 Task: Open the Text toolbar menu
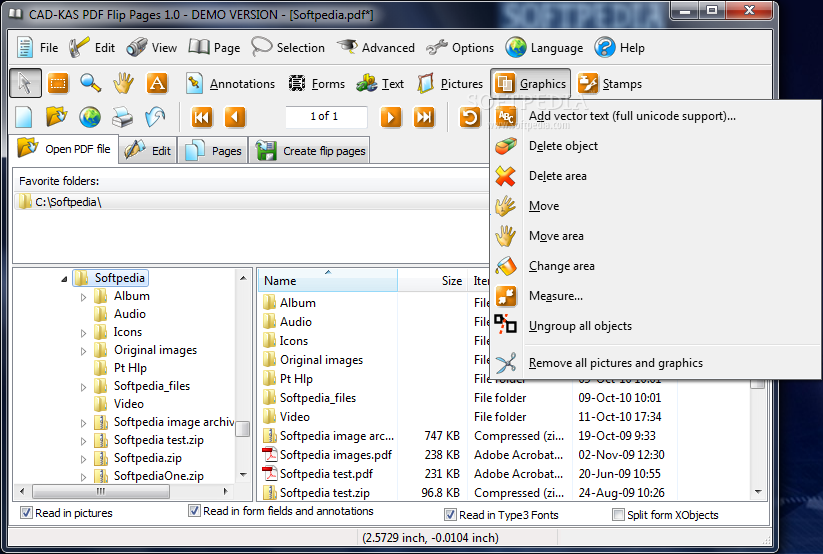380,83
